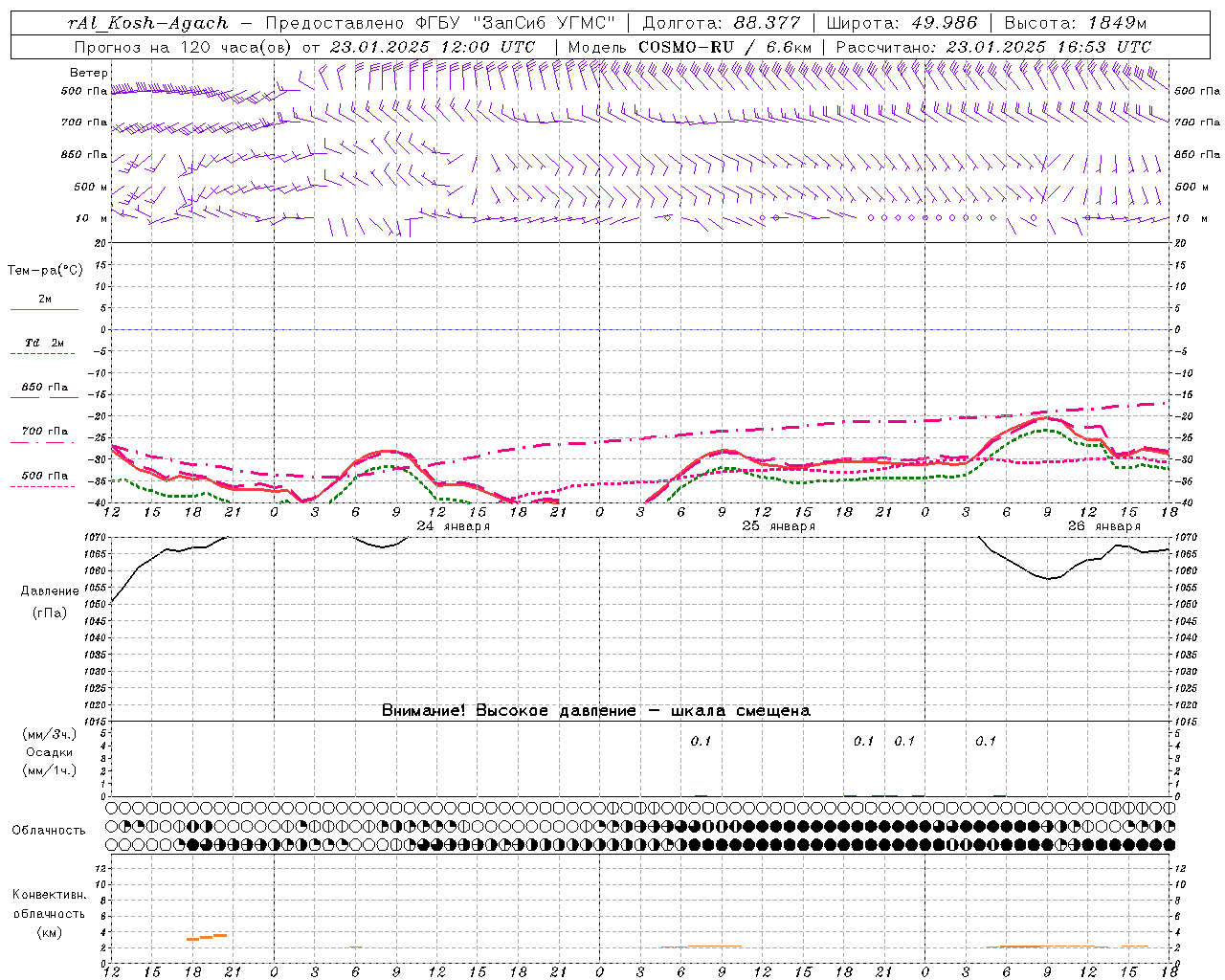Click the Облачность cloud cover label
The width and height of the screenshot is (1225, 980).
point(49,831)
